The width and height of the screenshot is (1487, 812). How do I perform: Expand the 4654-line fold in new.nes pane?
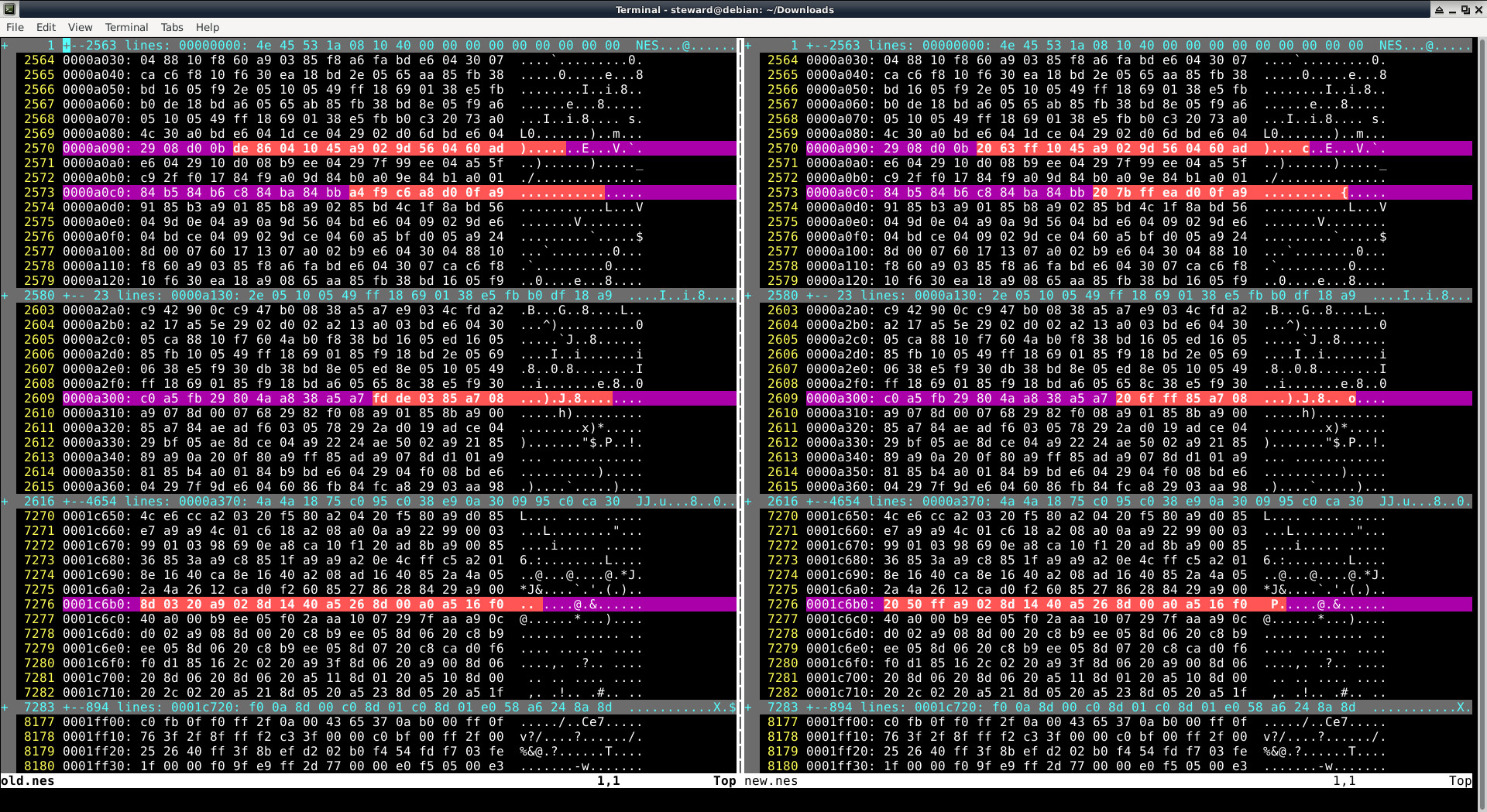point(1108,502)
